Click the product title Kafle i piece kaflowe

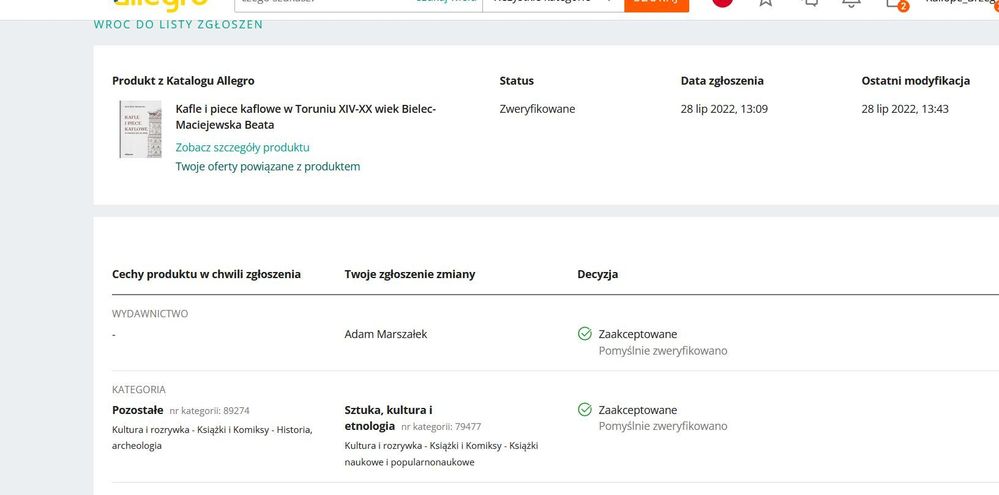(306, 117)
